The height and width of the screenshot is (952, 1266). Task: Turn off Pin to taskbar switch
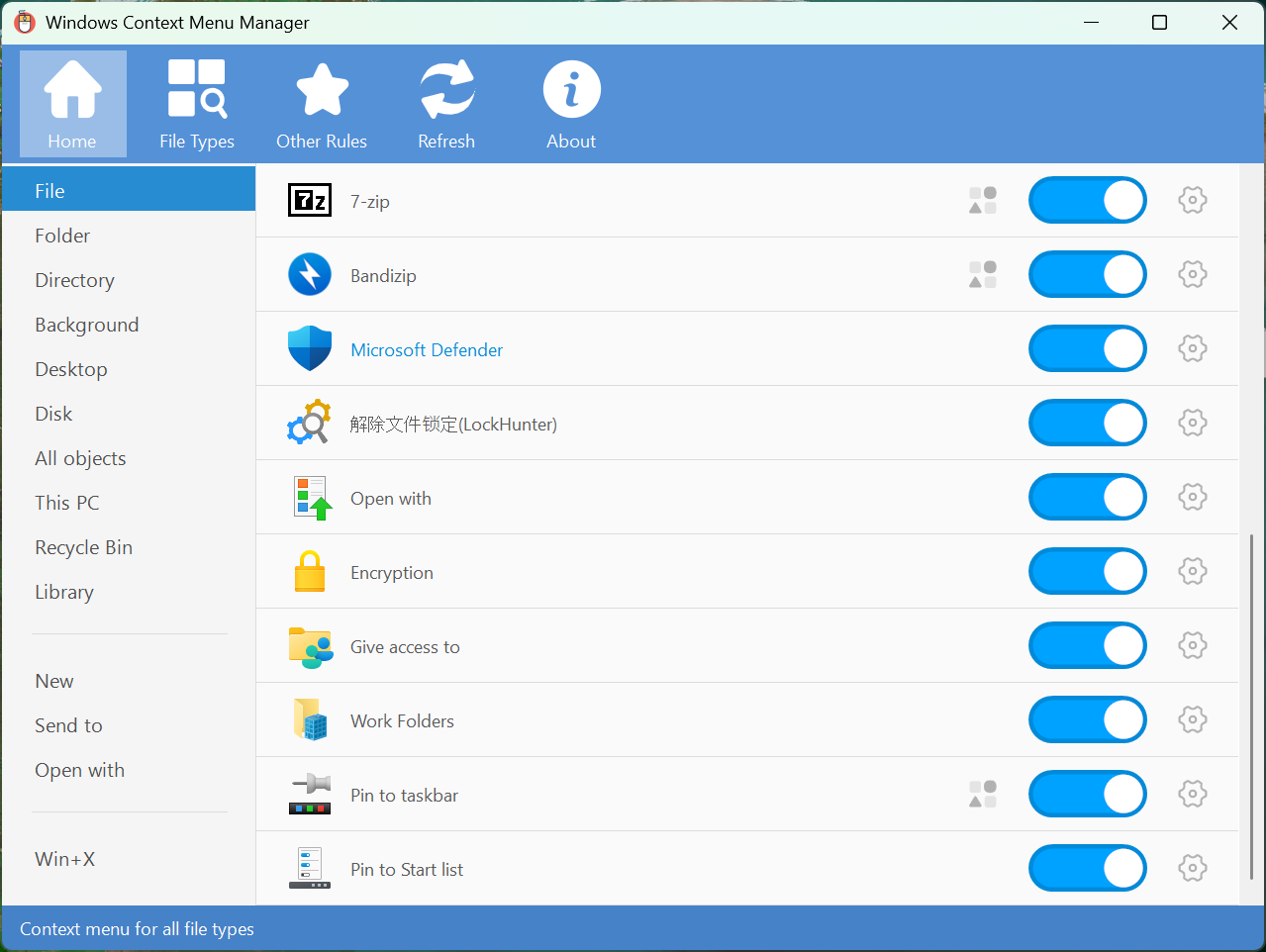tap(1088, 794)
